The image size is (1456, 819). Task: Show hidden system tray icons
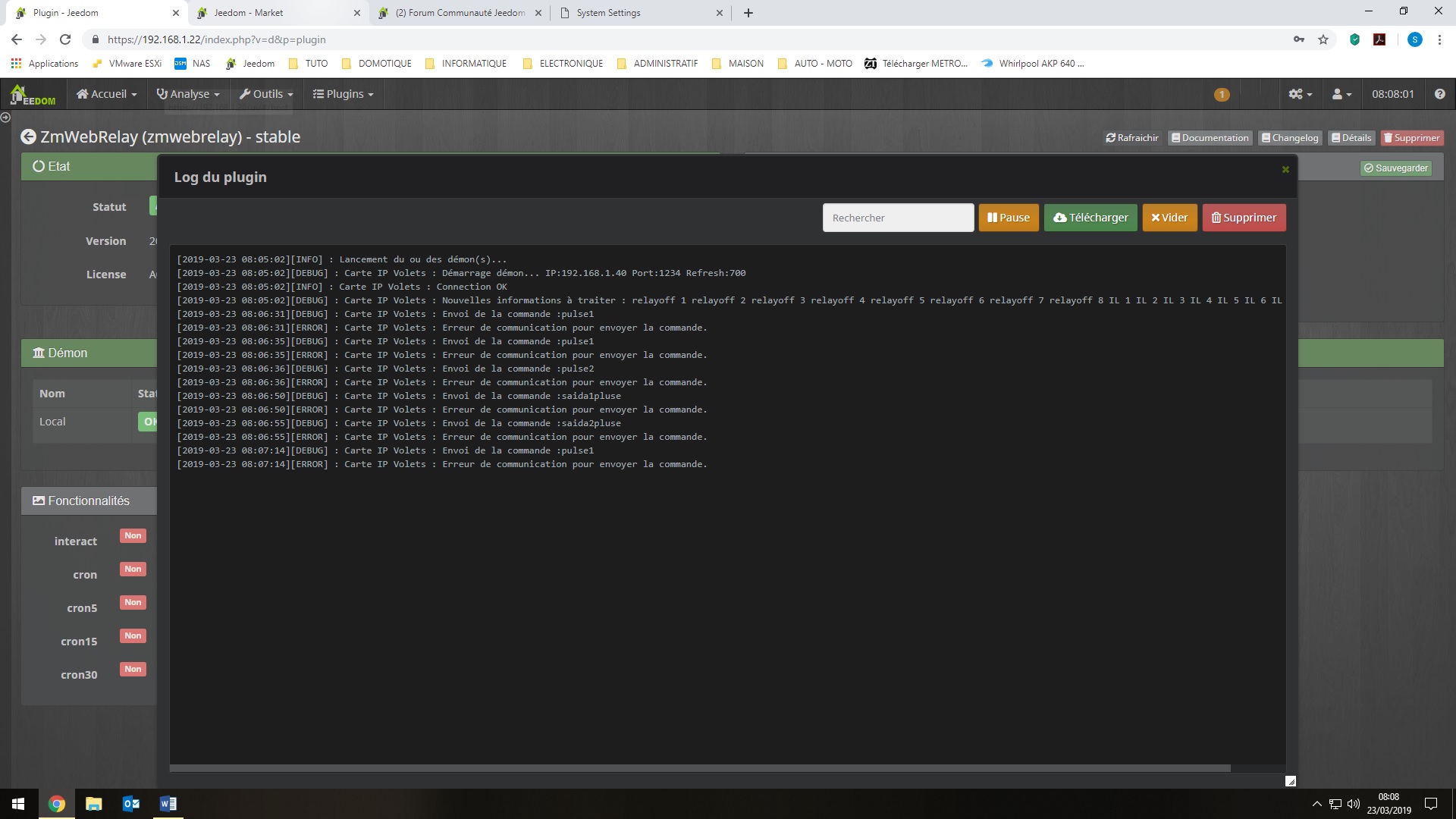pos(1316,804)
